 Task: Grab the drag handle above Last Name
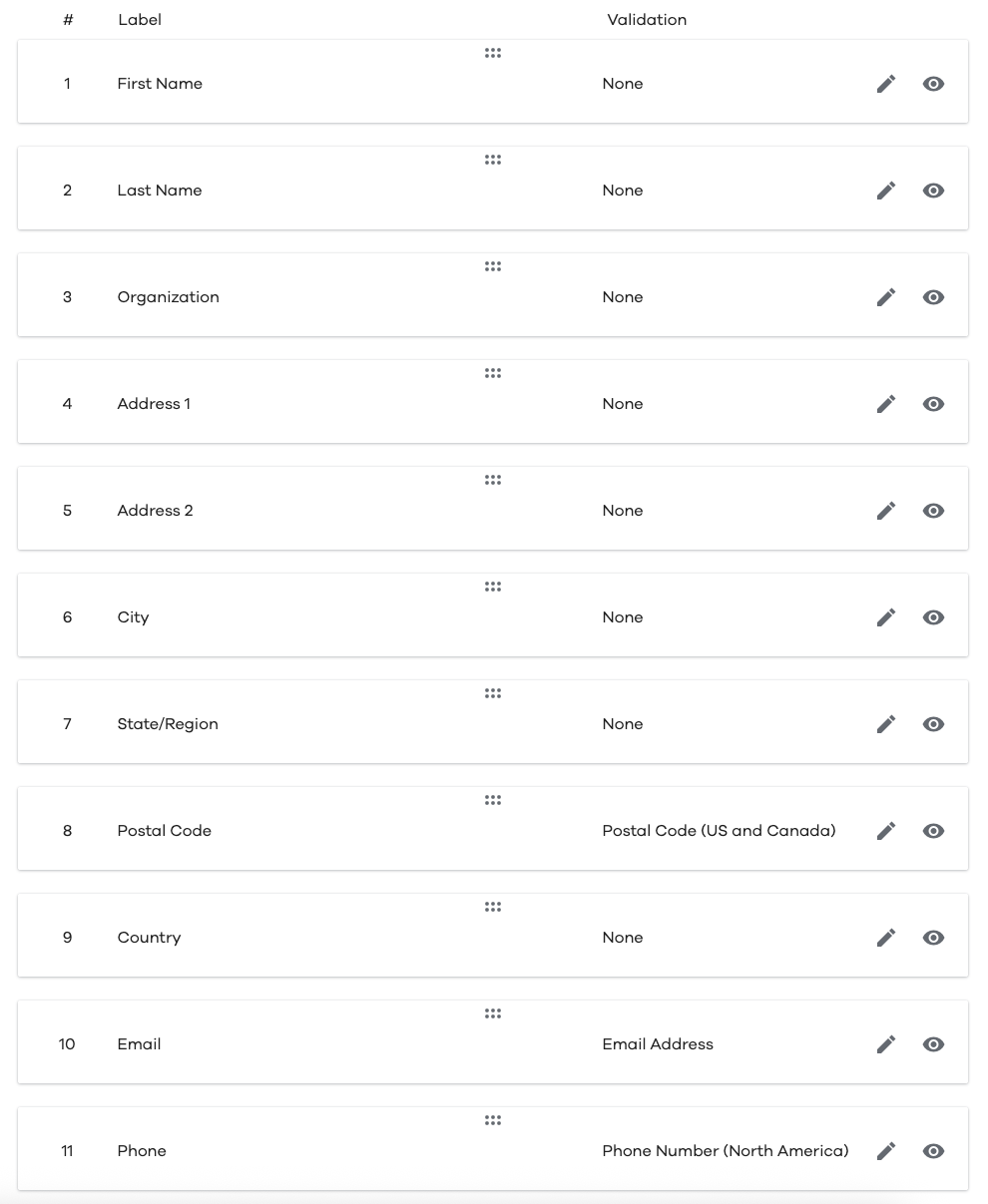coord(493,160)
